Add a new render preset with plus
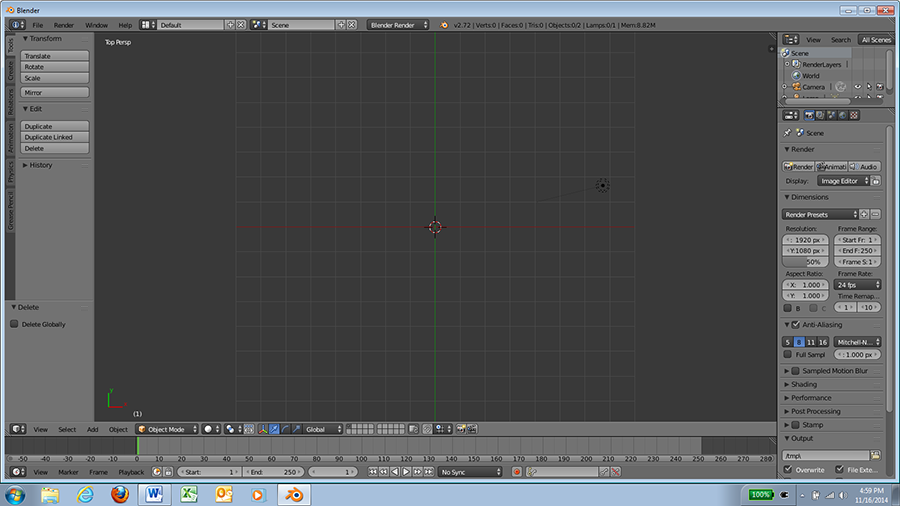 pos(864,214)
